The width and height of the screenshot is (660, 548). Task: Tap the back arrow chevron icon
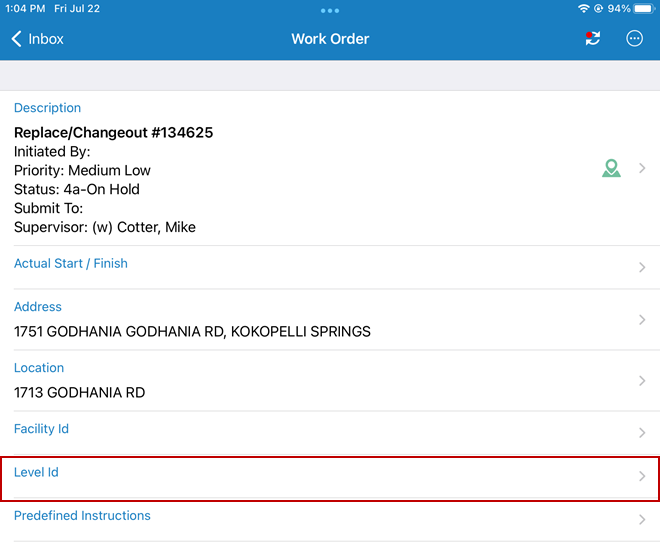[x=16, y=39]
